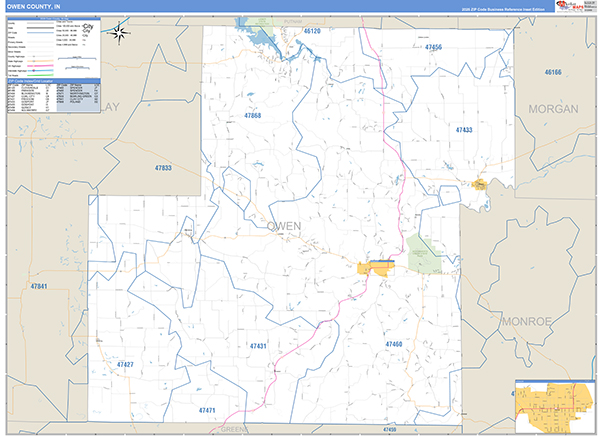Select the MORGAN county label

(553, 108)
